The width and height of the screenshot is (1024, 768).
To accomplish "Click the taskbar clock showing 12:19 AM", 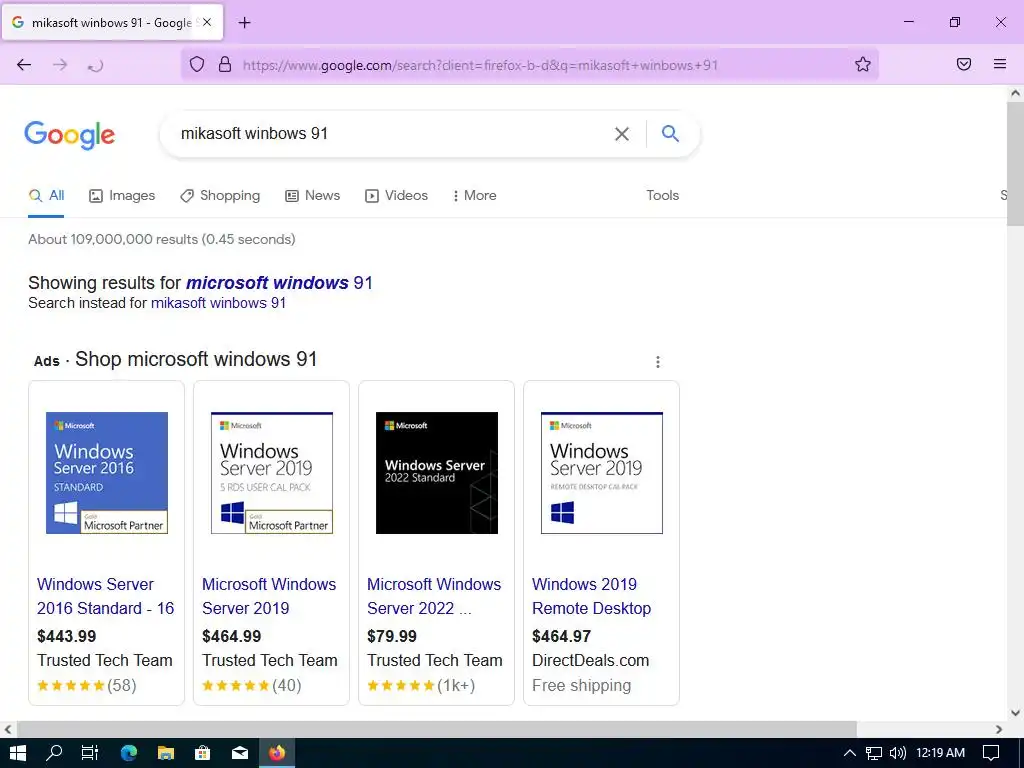I will [x=940, y=753].
